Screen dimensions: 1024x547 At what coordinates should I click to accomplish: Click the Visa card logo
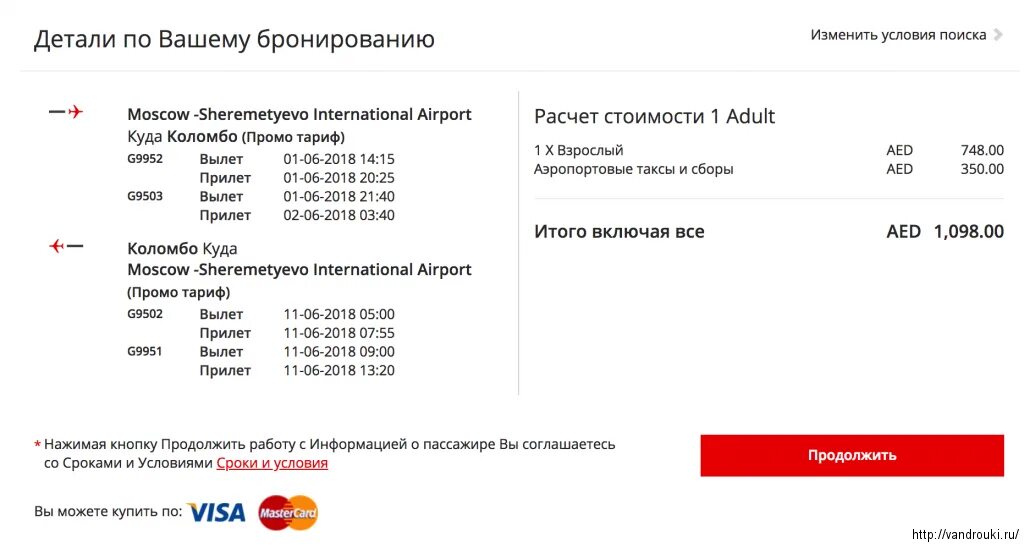[216, 512]
